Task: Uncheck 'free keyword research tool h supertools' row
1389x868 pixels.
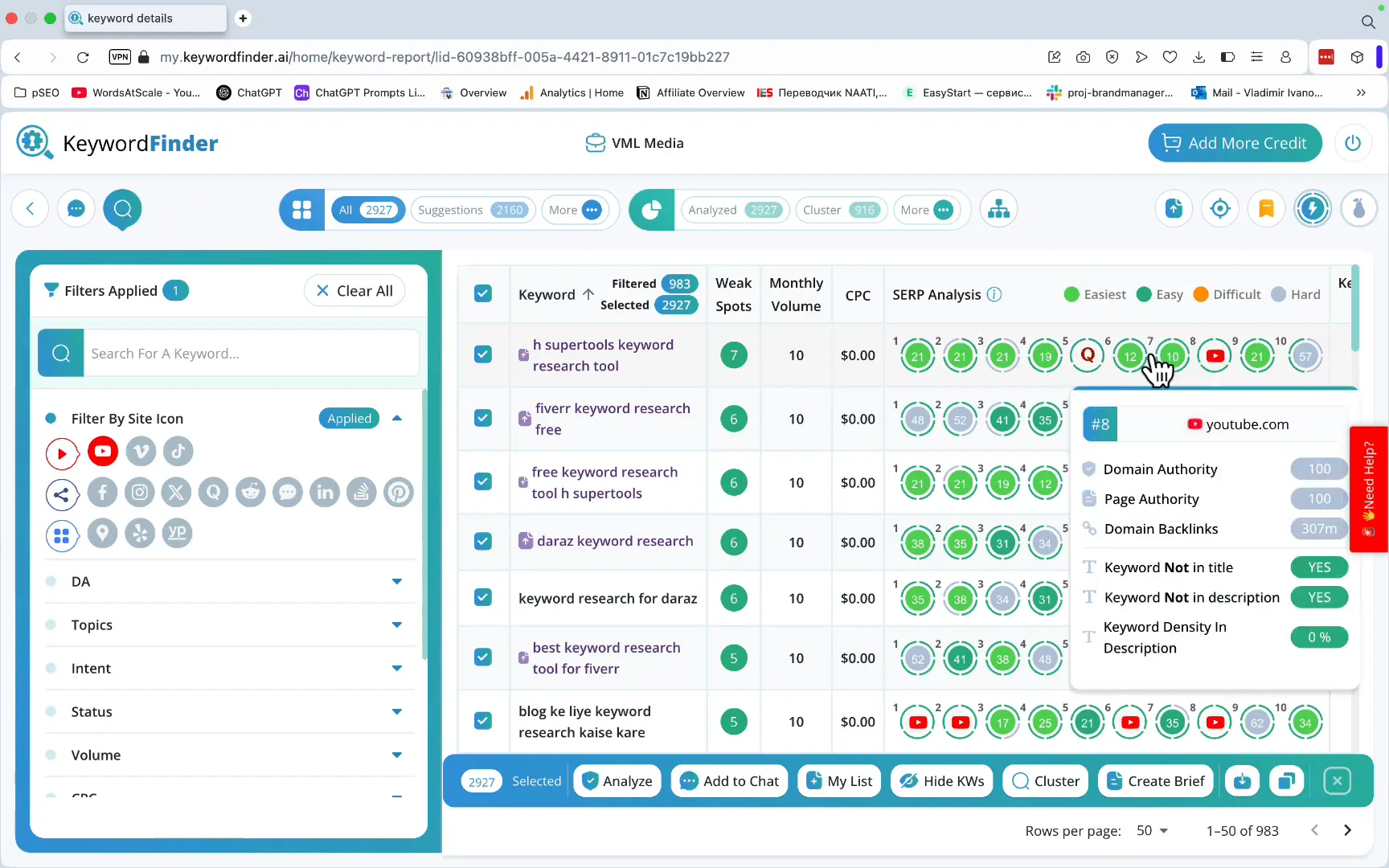Action: (x=483, y=481)
